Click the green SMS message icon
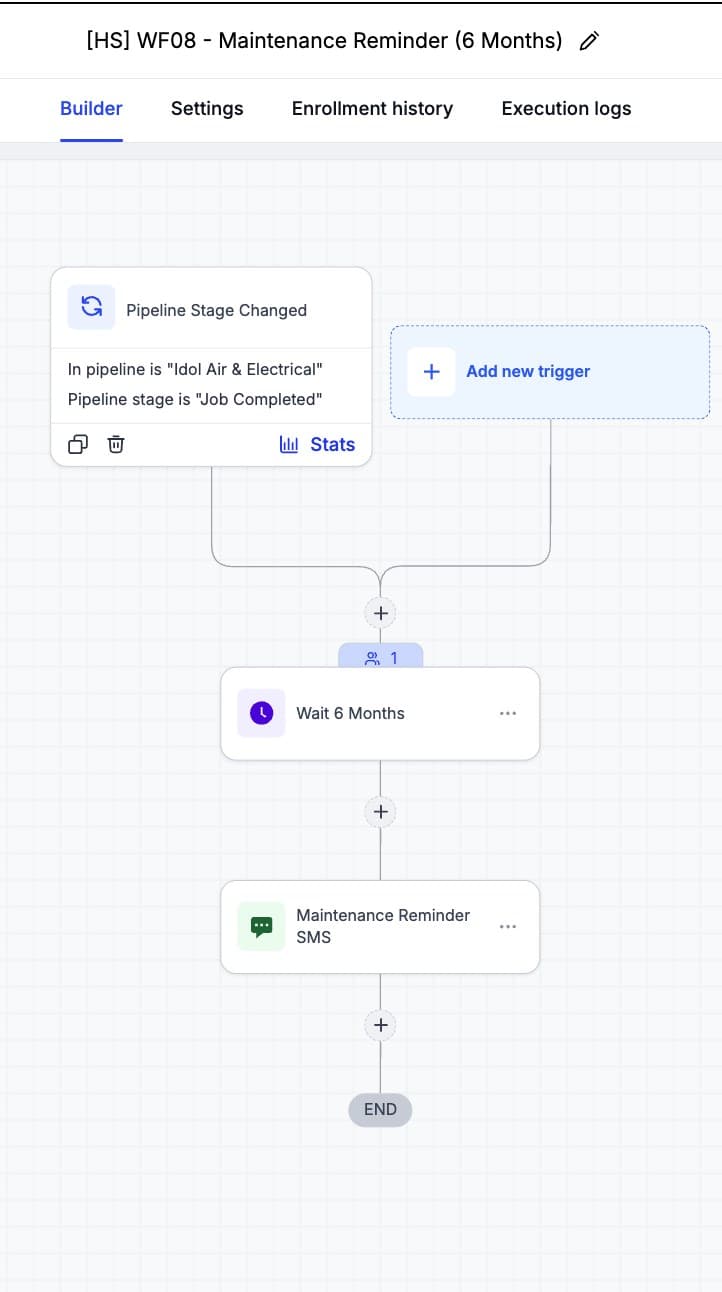Image resolution: width=722 pixels, height=1292 pixels. point(261,926)
